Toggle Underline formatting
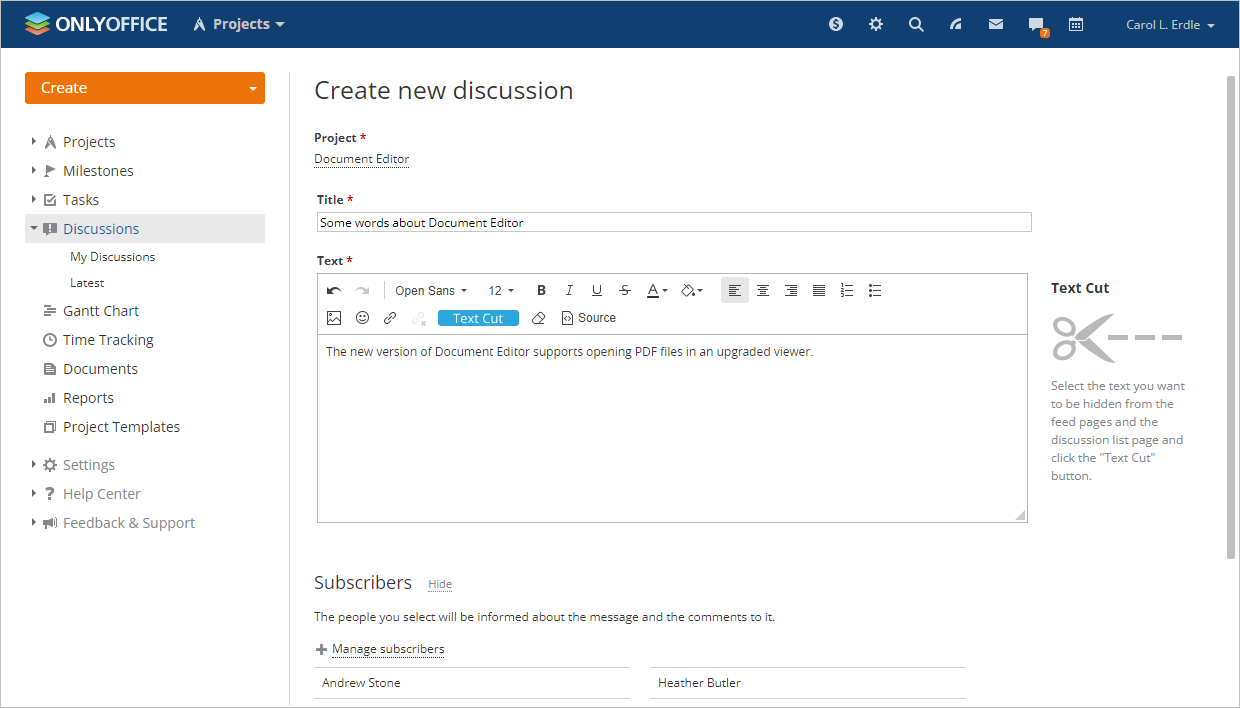The width and height of the screenshot is (1240, 708). pyautogui.click(x=597, y=290)
